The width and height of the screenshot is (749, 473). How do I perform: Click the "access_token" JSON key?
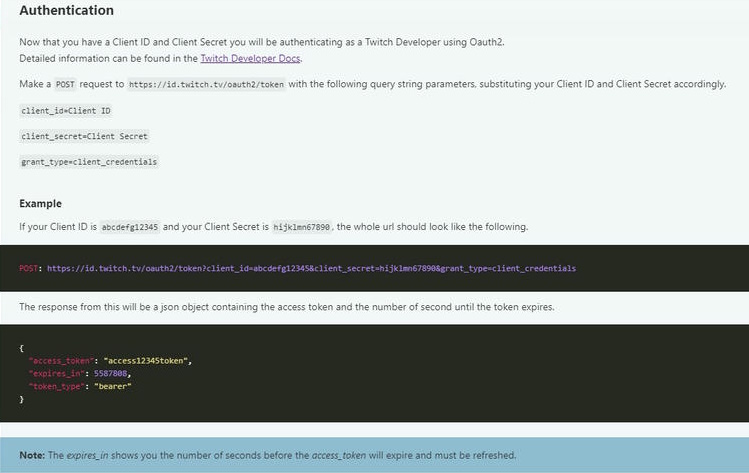(61, 361)
